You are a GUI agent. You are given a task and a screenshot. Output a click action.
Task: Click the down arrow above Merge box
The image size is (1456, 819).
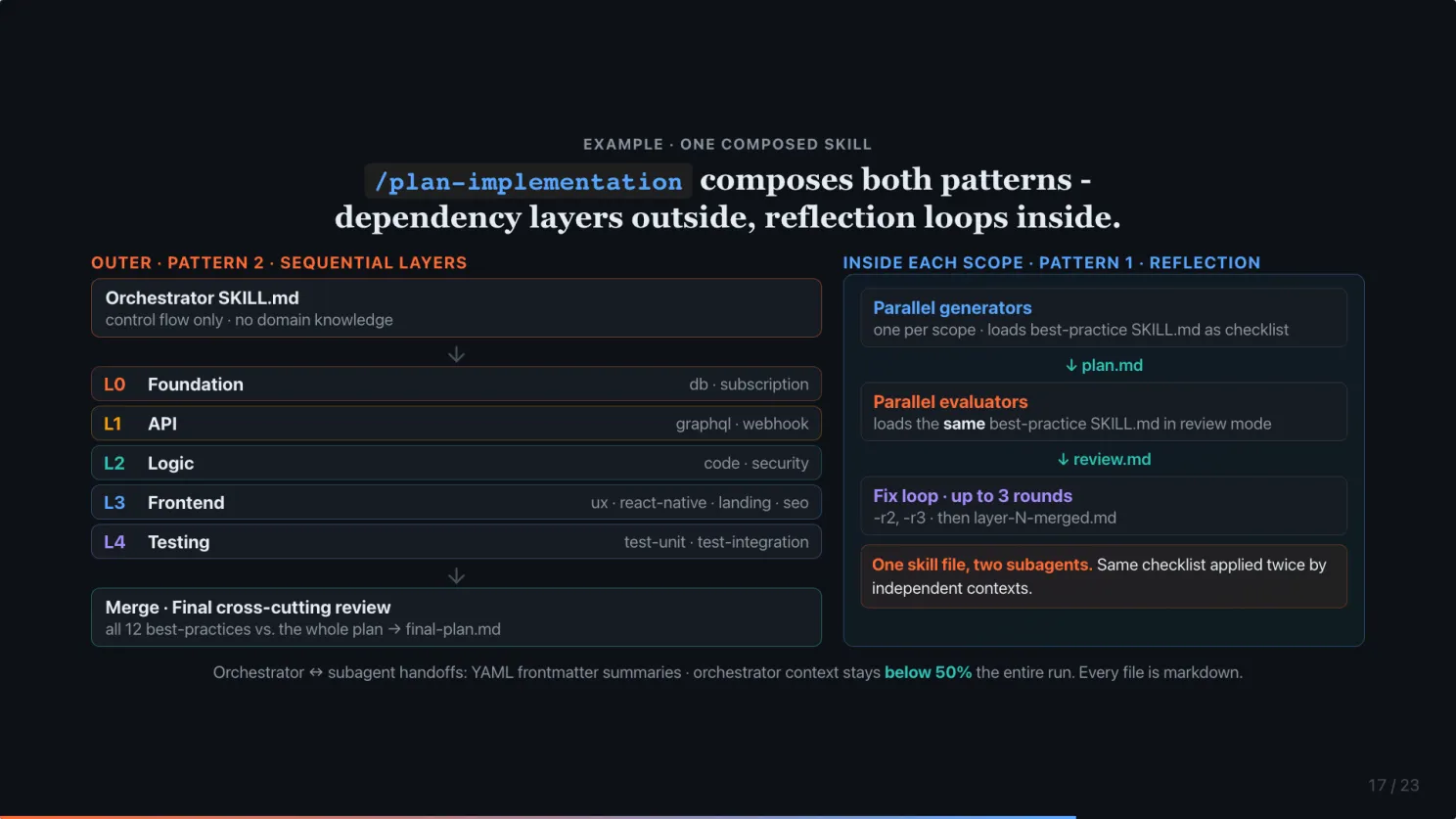pyautogui.click(x=456, y=575)
